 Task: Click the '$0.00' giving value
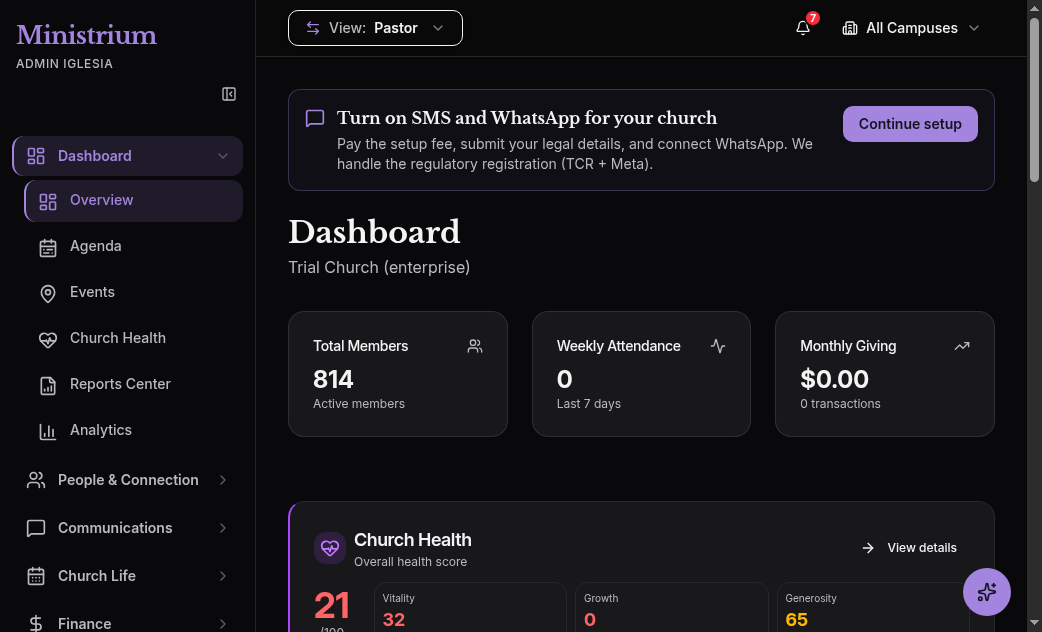pos(834,379)
